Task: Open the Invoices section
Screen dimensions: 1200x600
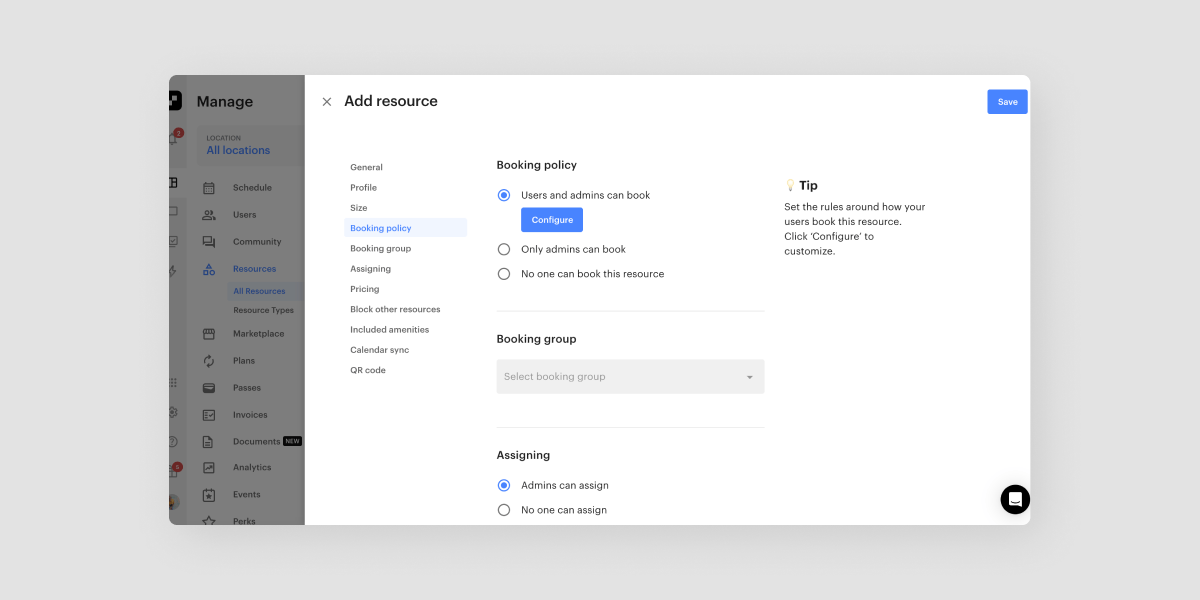Action: 250,414
